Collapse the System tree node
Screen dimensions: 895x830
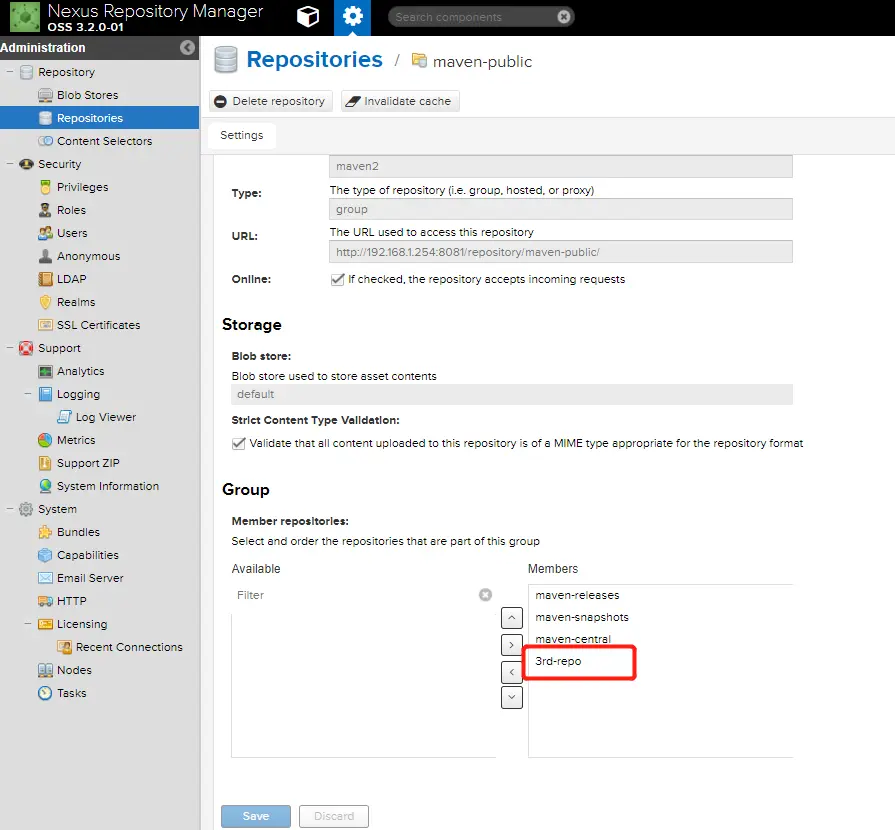(10, 509)
